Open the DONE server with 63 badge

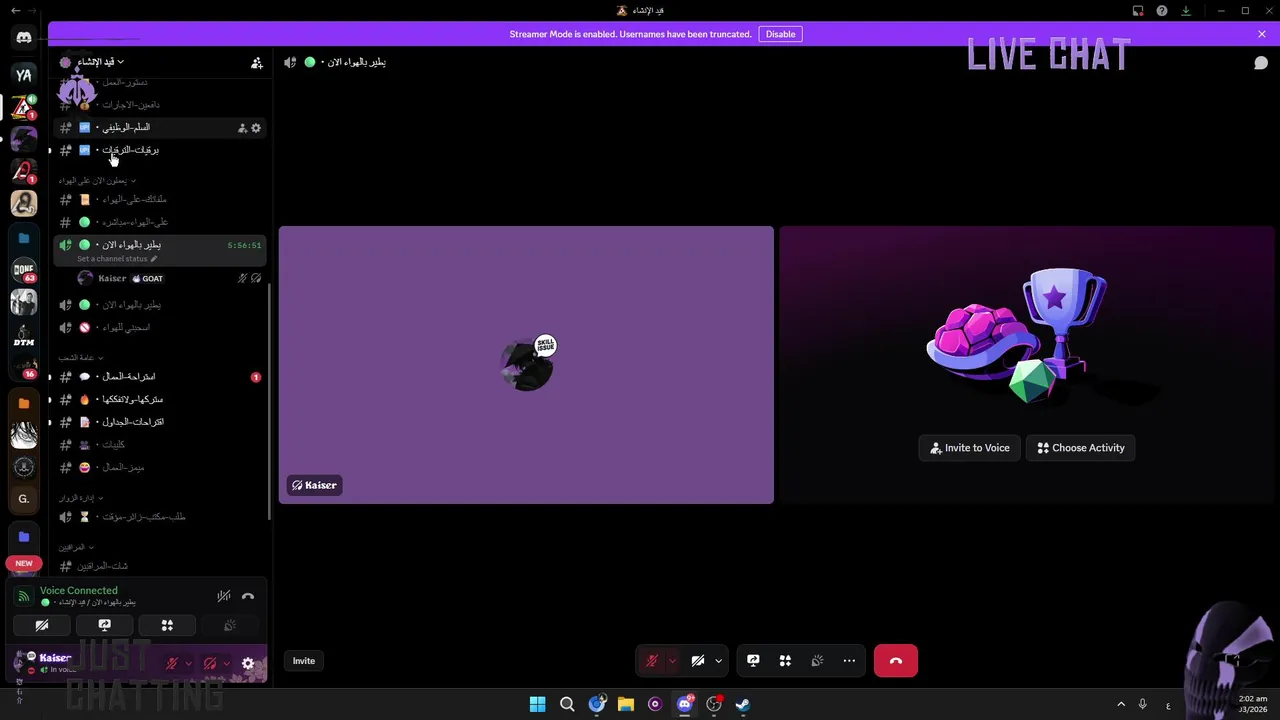[x=24, y=270]
